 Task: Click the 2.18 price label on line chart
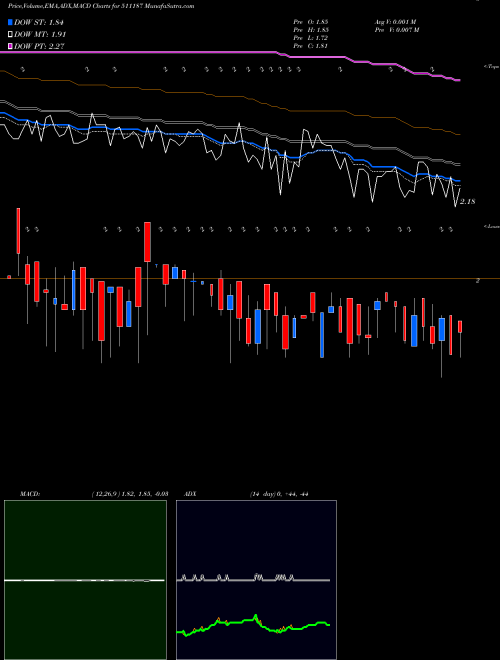point(467,202)
